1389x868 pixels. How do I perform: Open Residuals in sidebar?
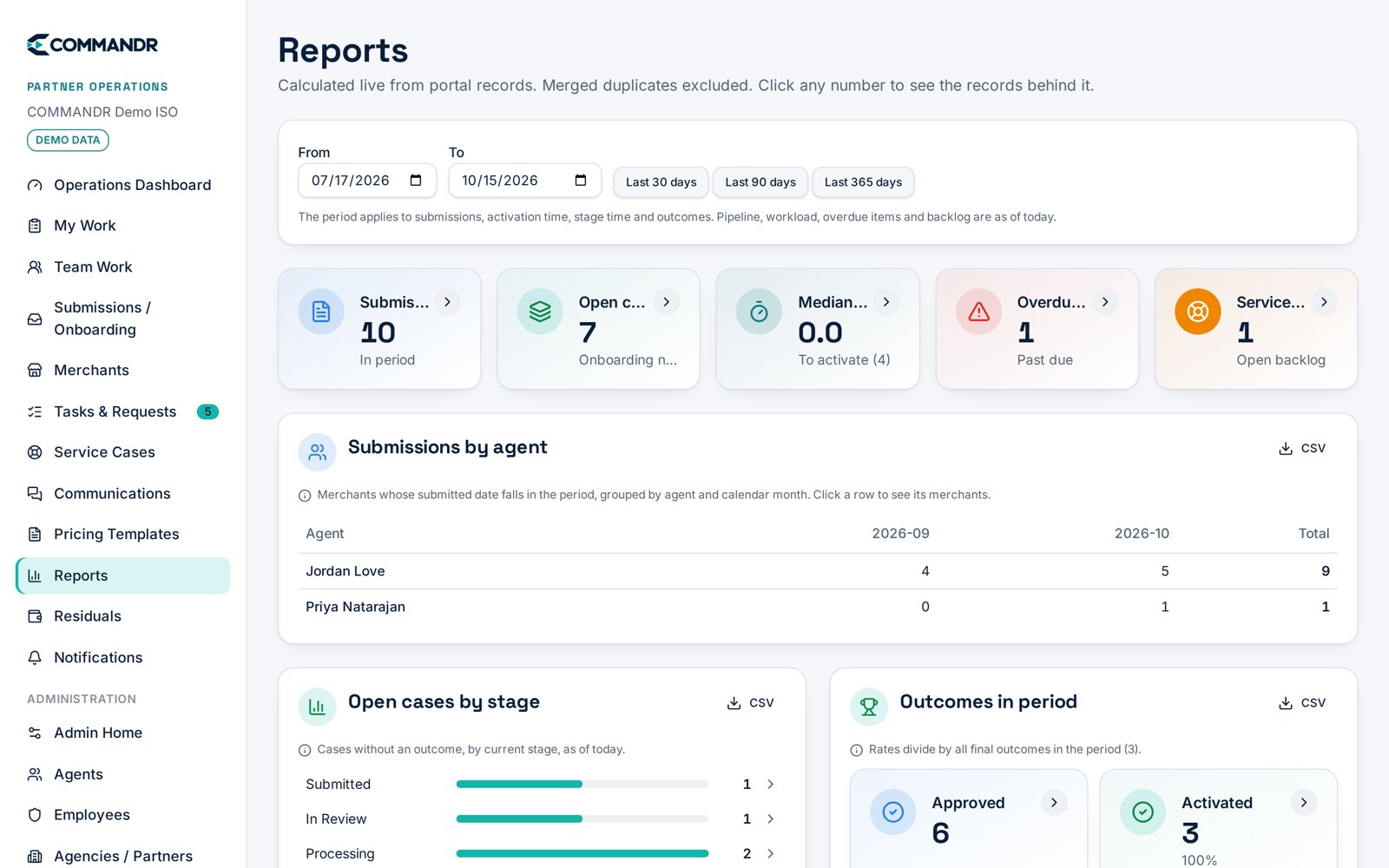(x=122, y=616)
